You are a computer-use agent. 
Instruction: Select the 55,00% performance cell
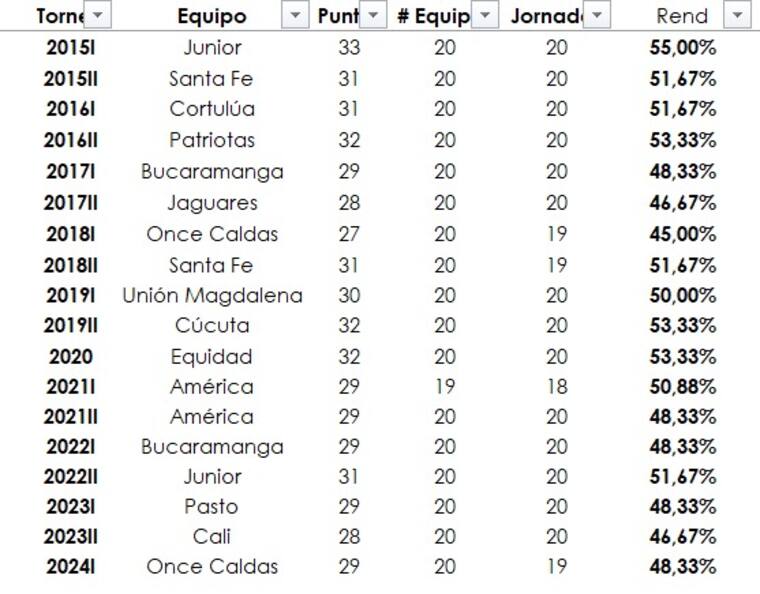(682, 47)
